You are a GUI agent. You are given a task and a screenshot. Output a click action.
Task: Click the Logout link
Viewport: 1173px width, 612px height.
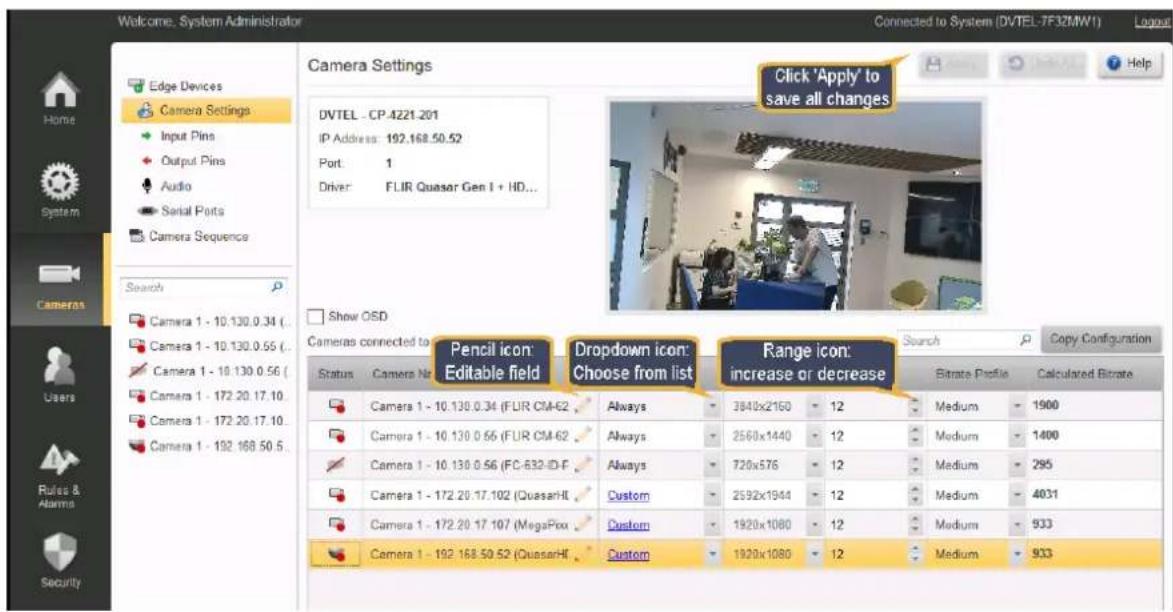[1152, 22]
